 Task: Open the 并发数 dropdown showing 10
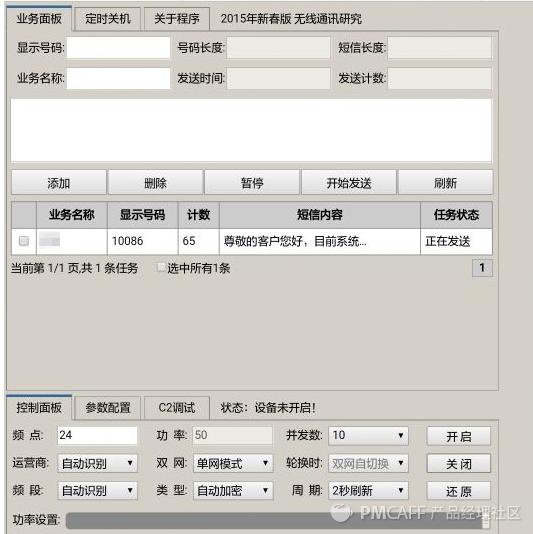[368, 436]
